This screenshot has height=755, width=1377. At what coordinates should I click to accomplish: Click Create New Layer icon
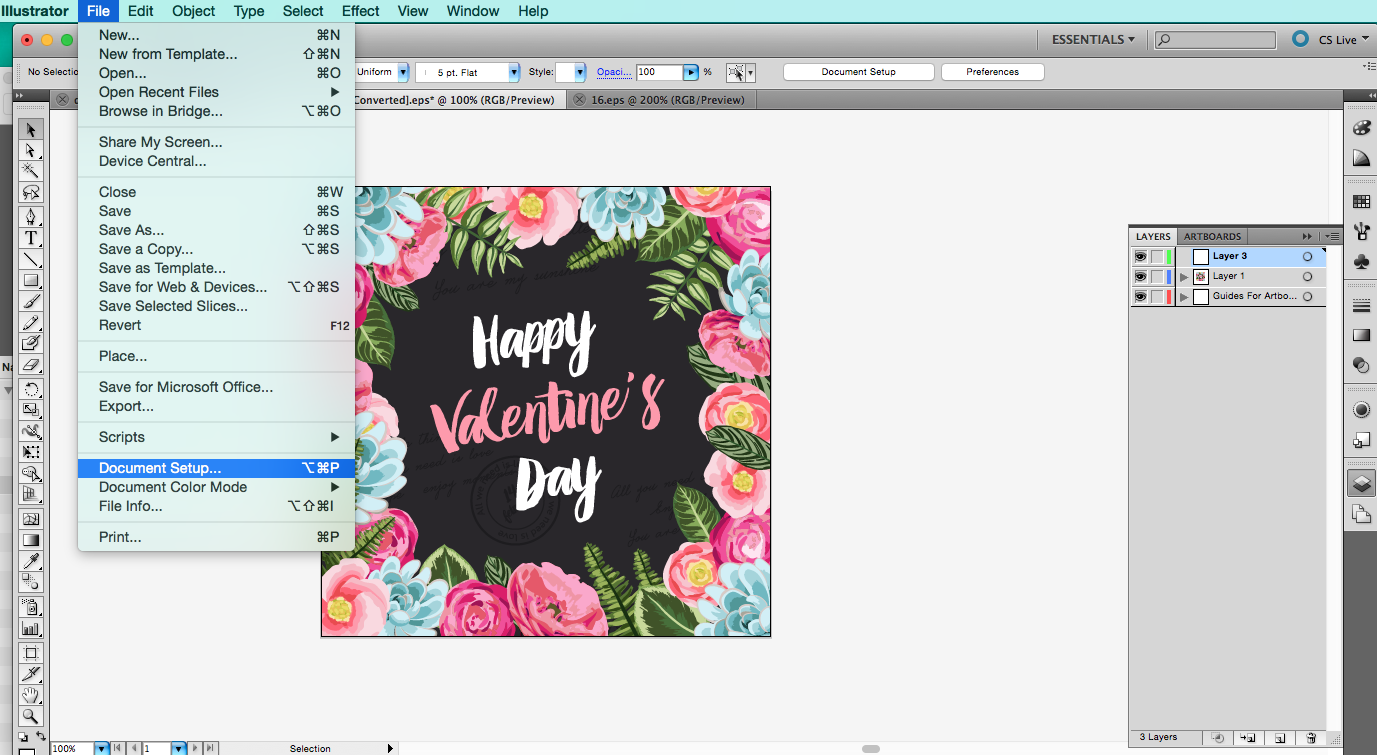pos(1279,737)
